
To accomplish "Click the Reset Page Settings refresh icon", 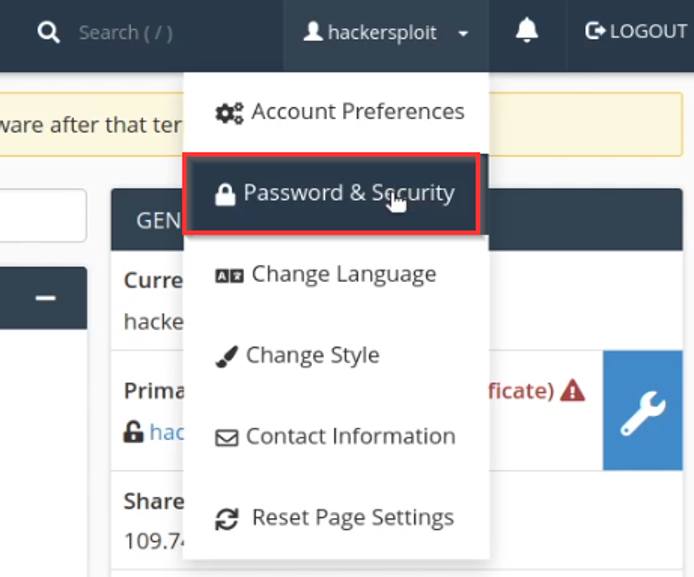I will click(x=228, y=519).
